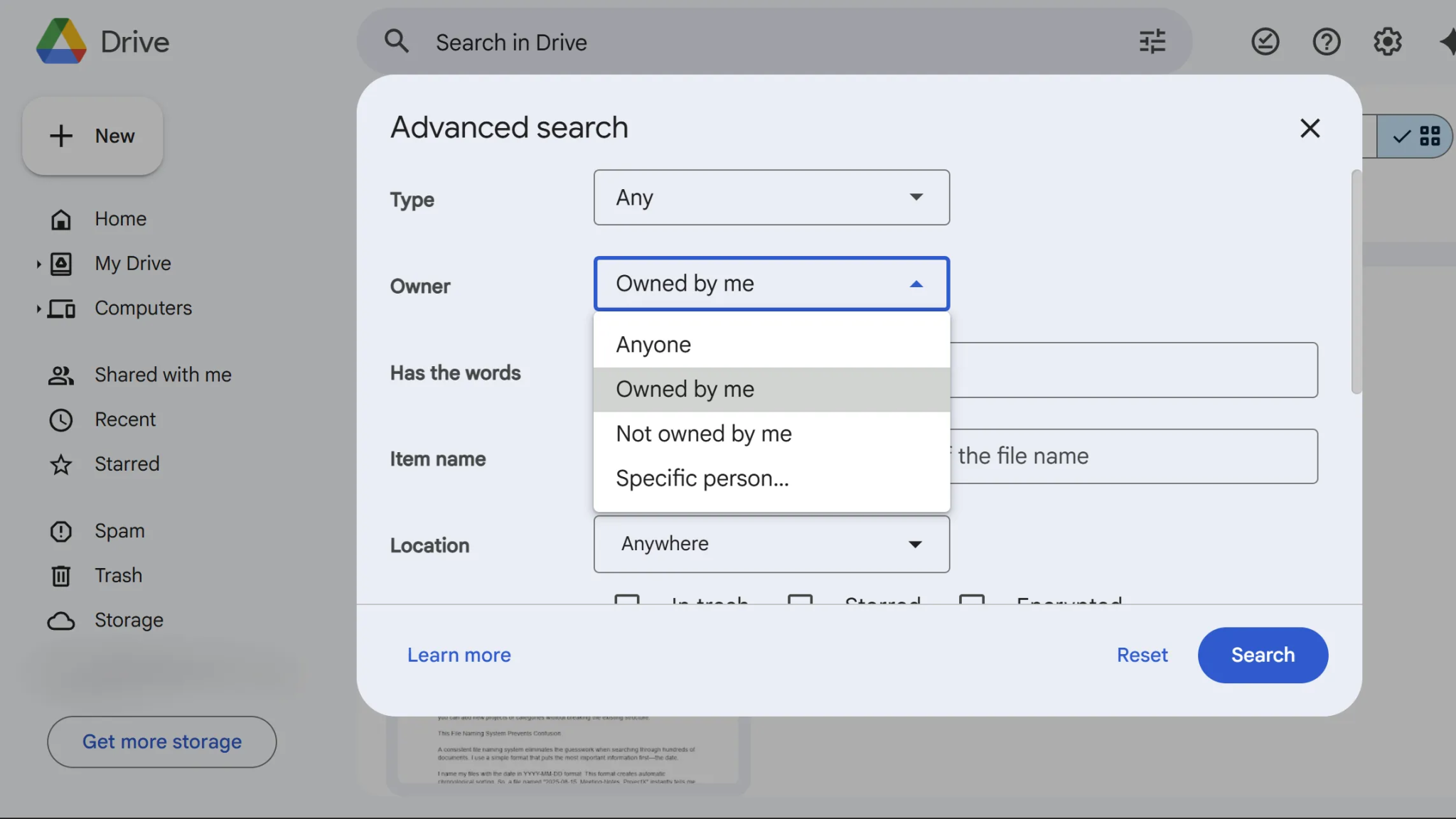Click the Gemini spark icon top right

point(1448,41)
